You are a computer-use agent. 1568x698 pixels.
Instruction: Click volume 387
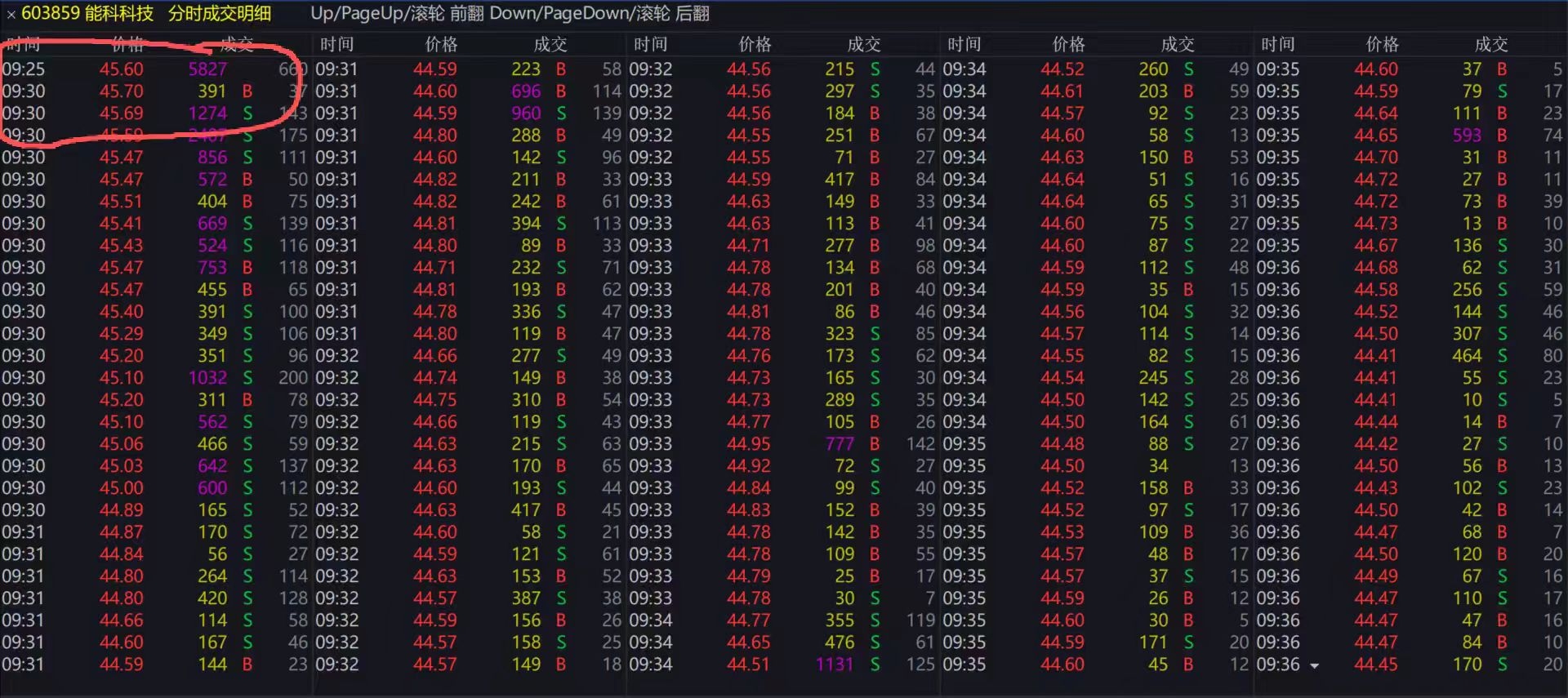pyautogui.click(x=526, y=598)
